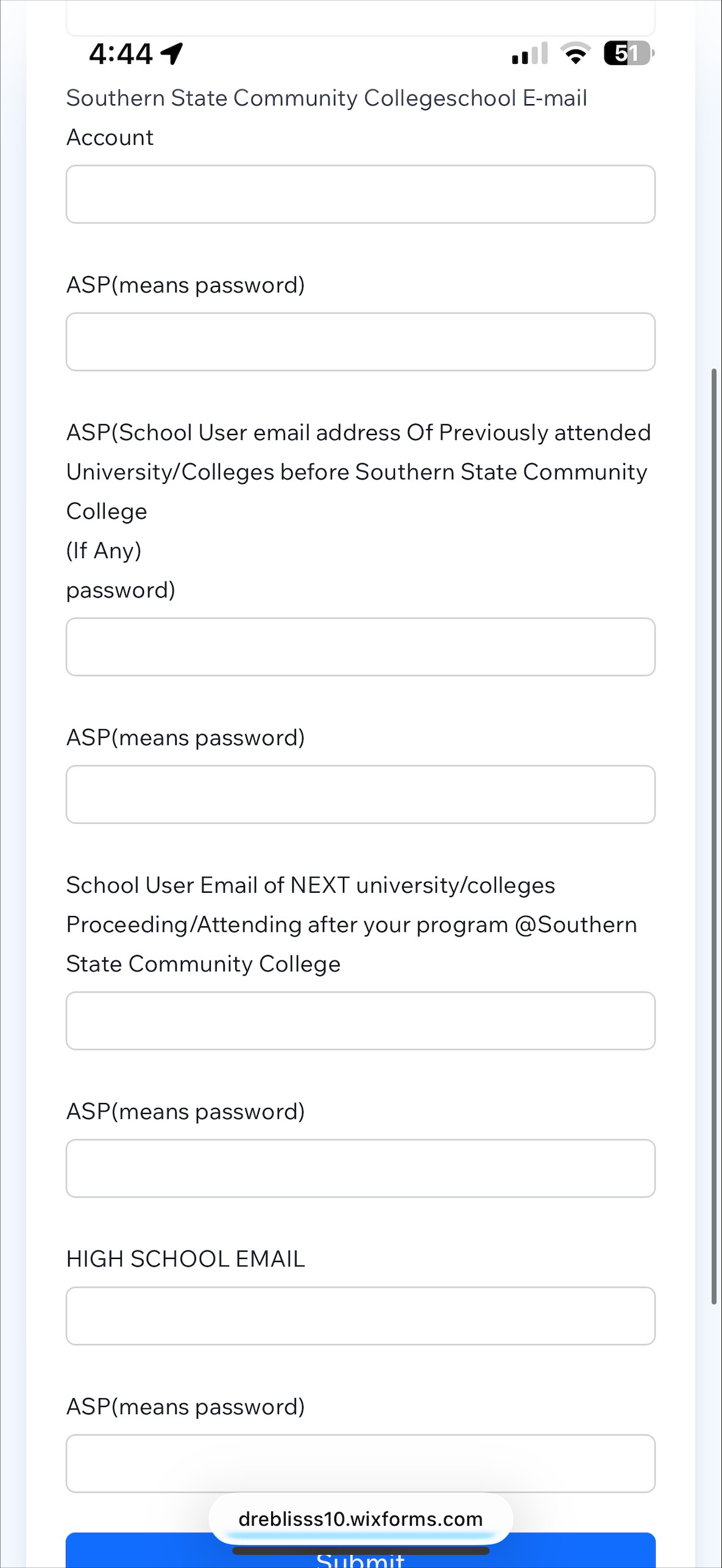The image size is (722, 1568).
Task: Tap the location arrow icon in status bar
Action: (x=172, y=54)
